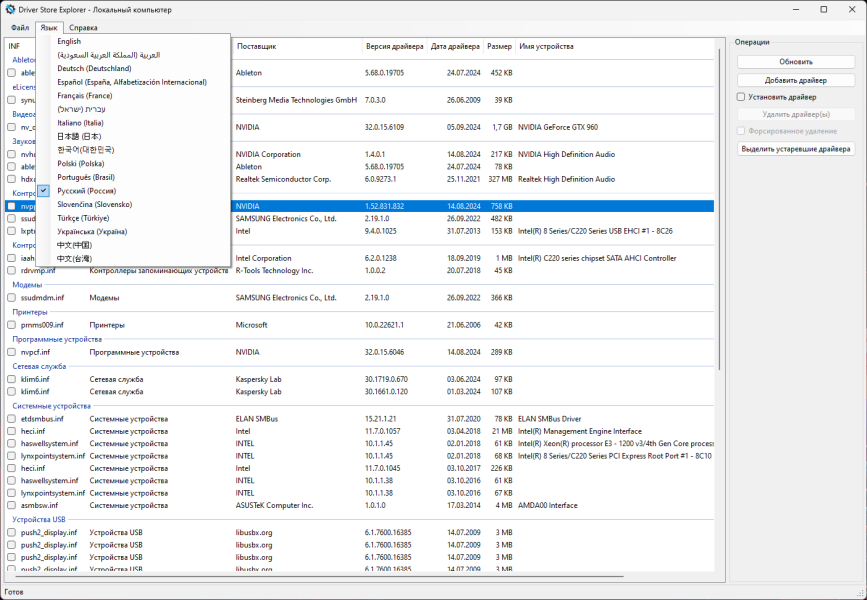Click Выделить устаревшие драйвера button
The image size is (867, 600).
click(796, 149)
